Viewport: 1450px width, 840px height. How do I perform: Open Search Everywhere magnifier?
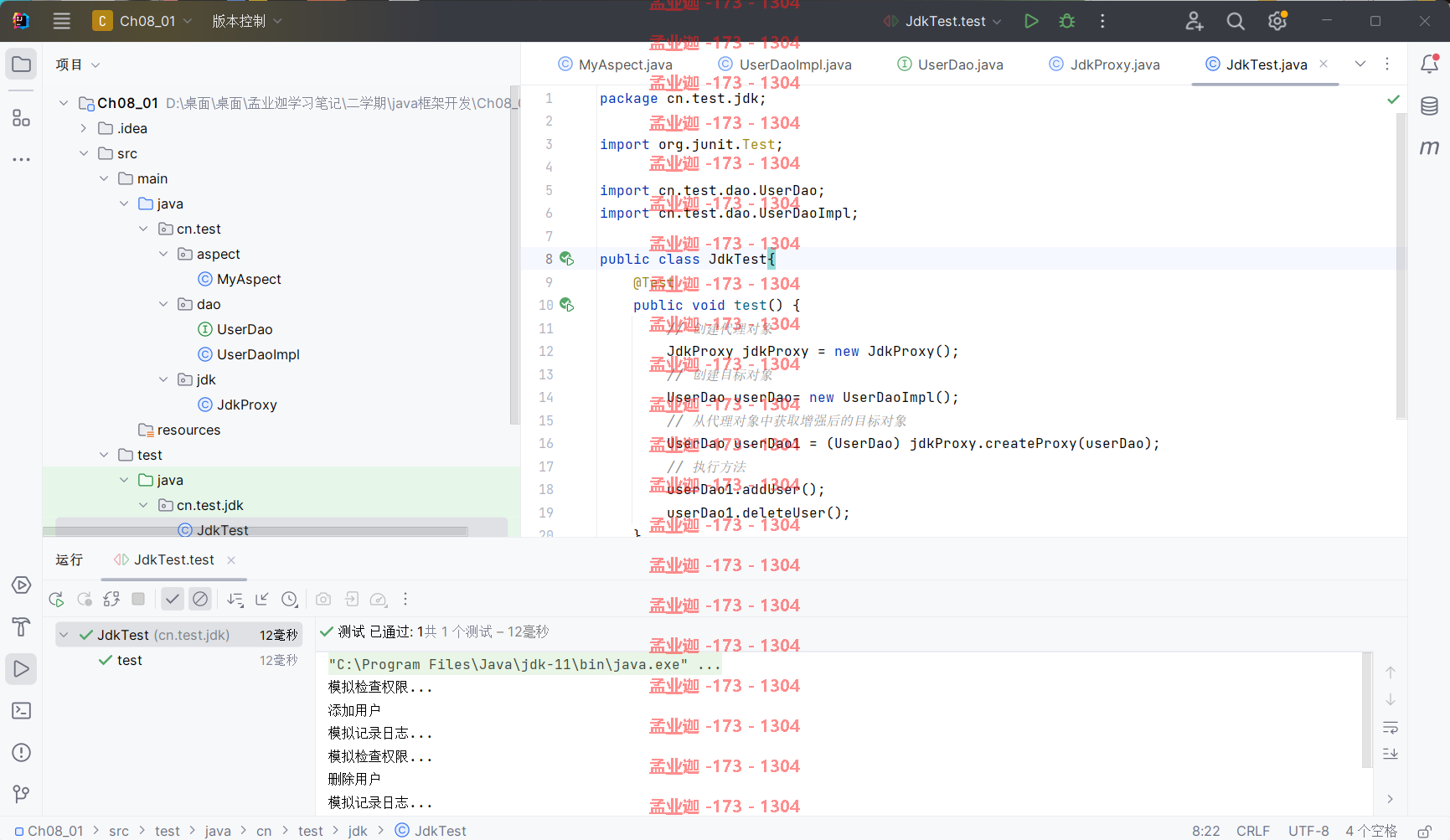tap(1236, 21)
